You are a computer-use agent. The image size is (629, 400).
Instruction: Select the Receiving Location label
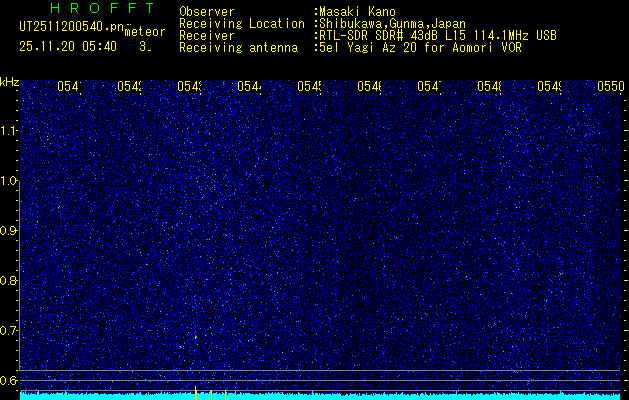tap(242, 24)
